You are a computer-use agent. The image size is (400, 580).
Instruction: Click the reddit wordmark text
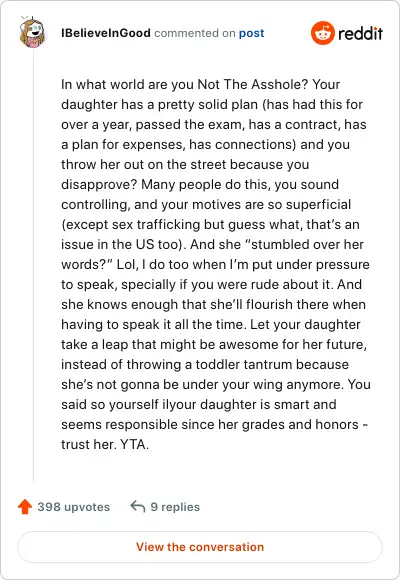click(360, 33)
